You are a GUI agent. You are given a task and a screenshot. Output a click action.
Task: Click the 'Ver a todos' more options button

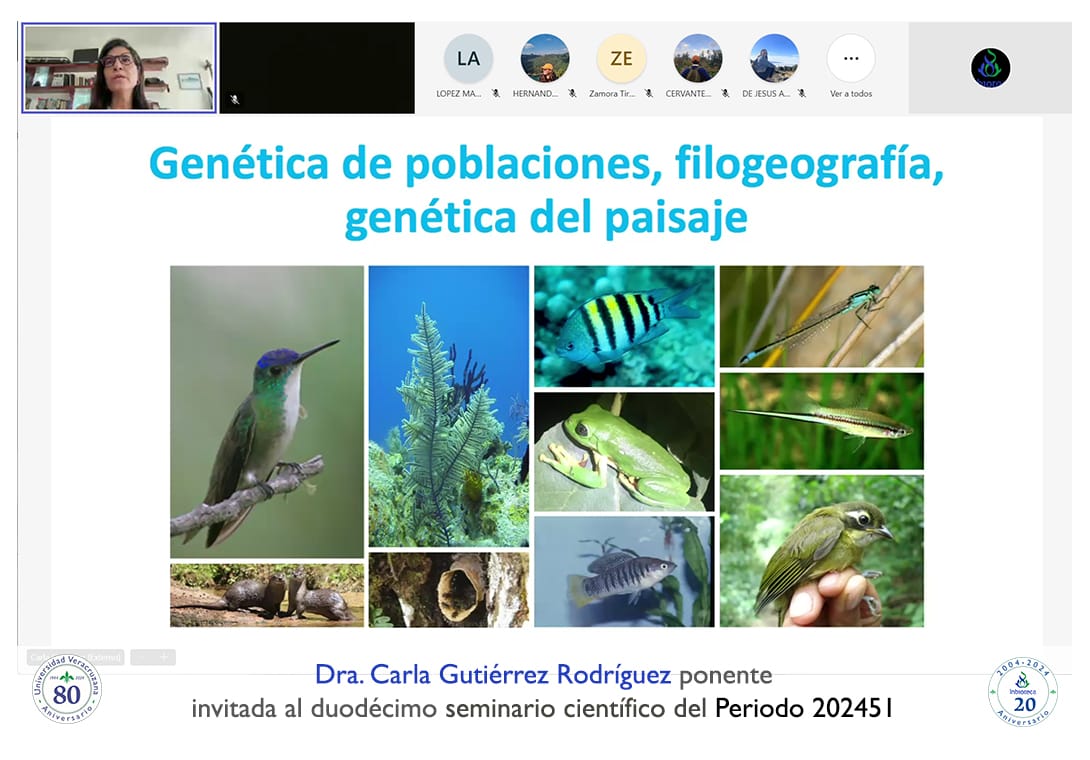[851, 59]
